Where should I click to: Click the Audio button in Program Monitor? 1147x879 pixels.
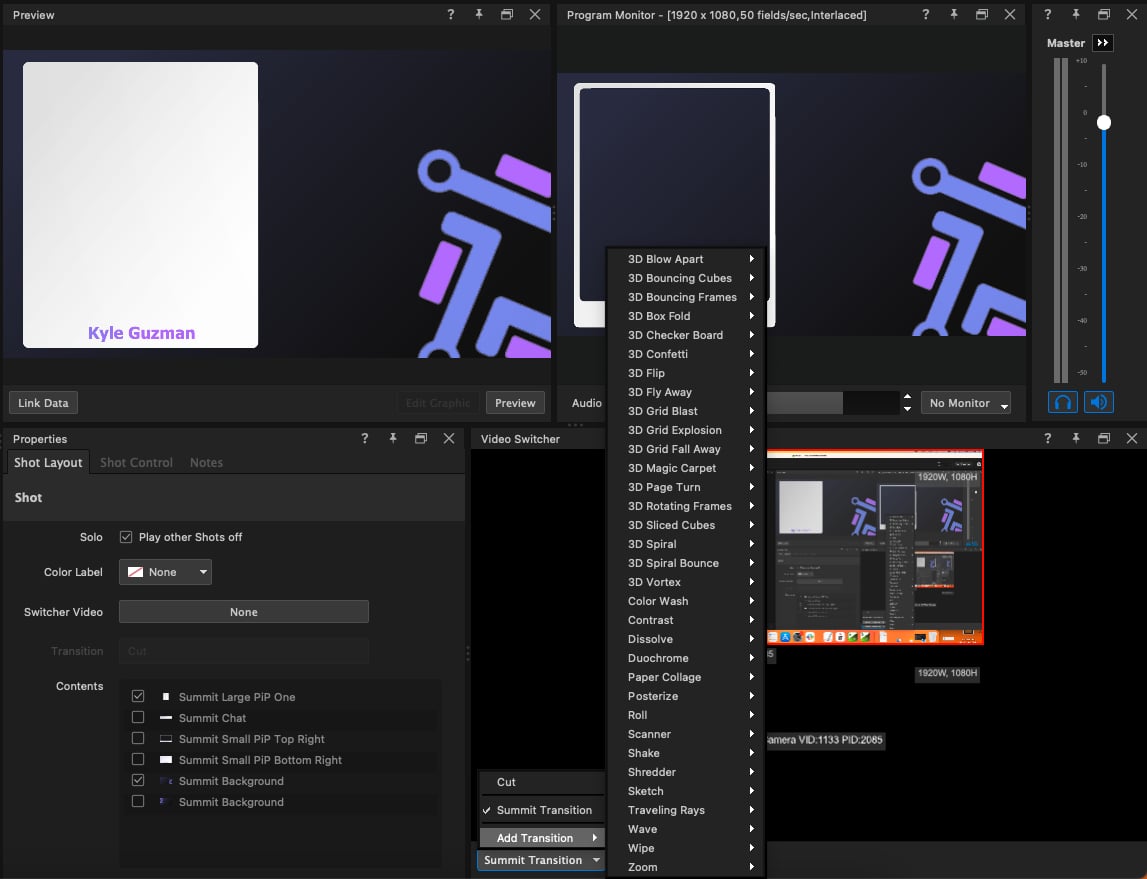(586, 403)
